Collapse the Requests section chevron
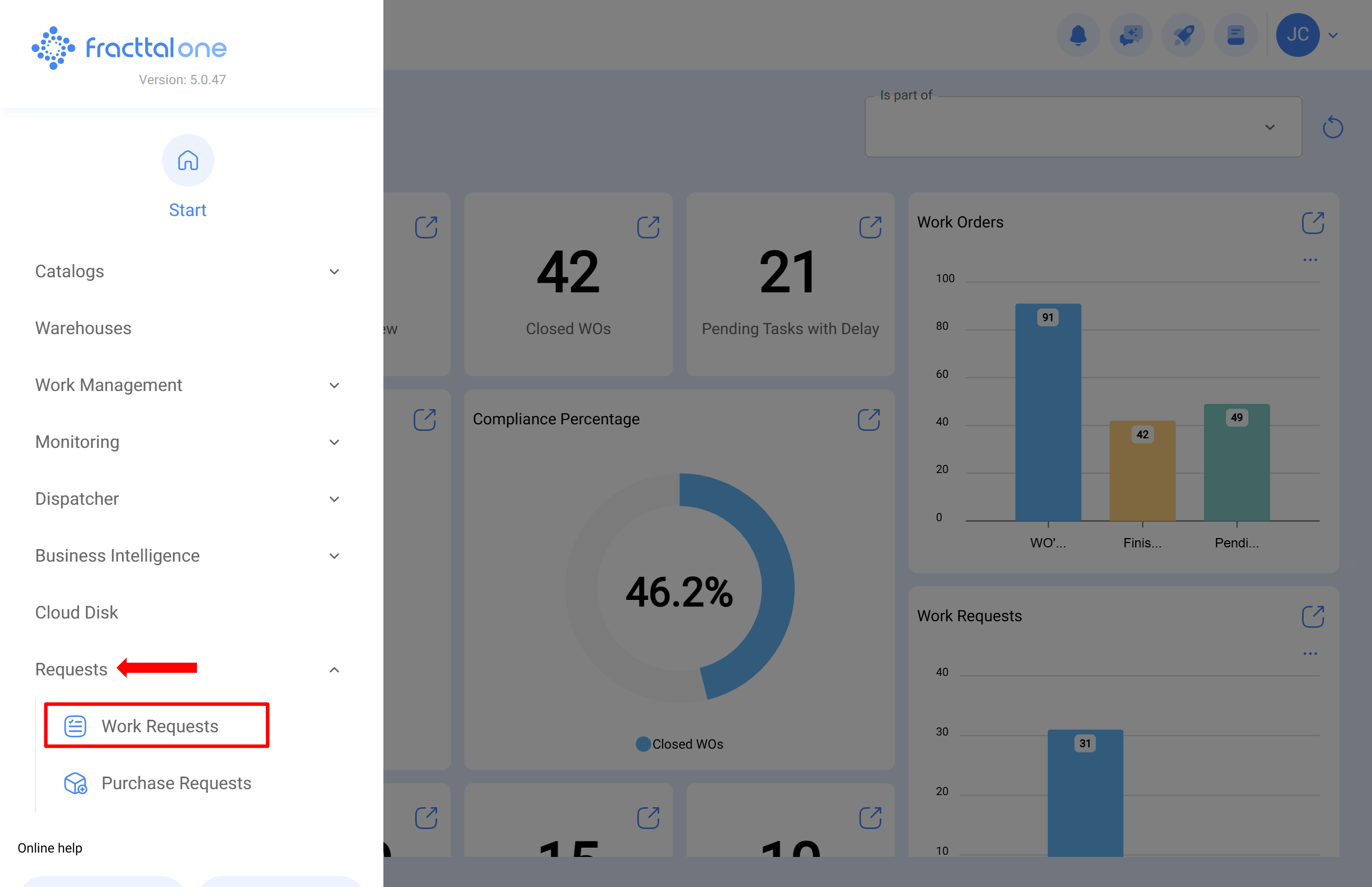1372x887 pixels. pyautogui.click(x=334, y=670)
